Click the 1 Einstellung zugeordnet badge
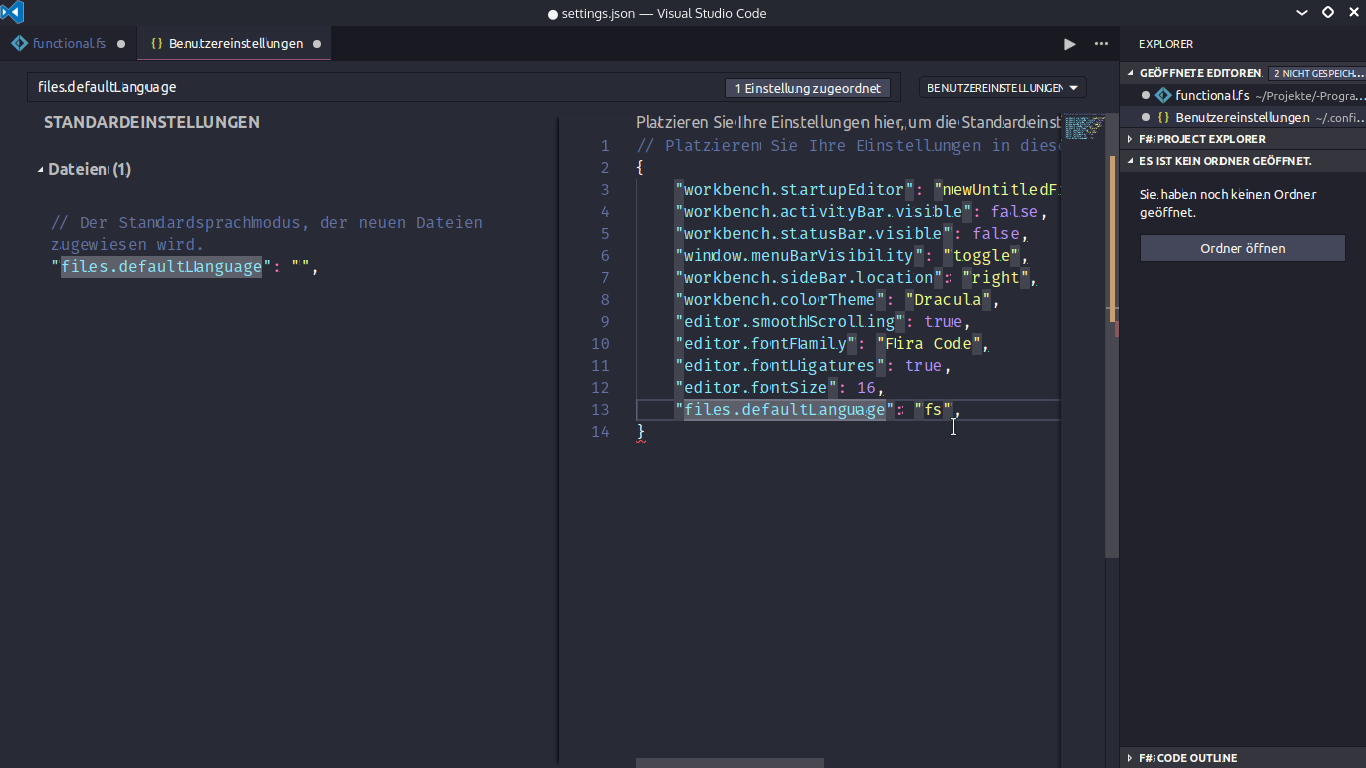1366x768 pixels. 808,88
